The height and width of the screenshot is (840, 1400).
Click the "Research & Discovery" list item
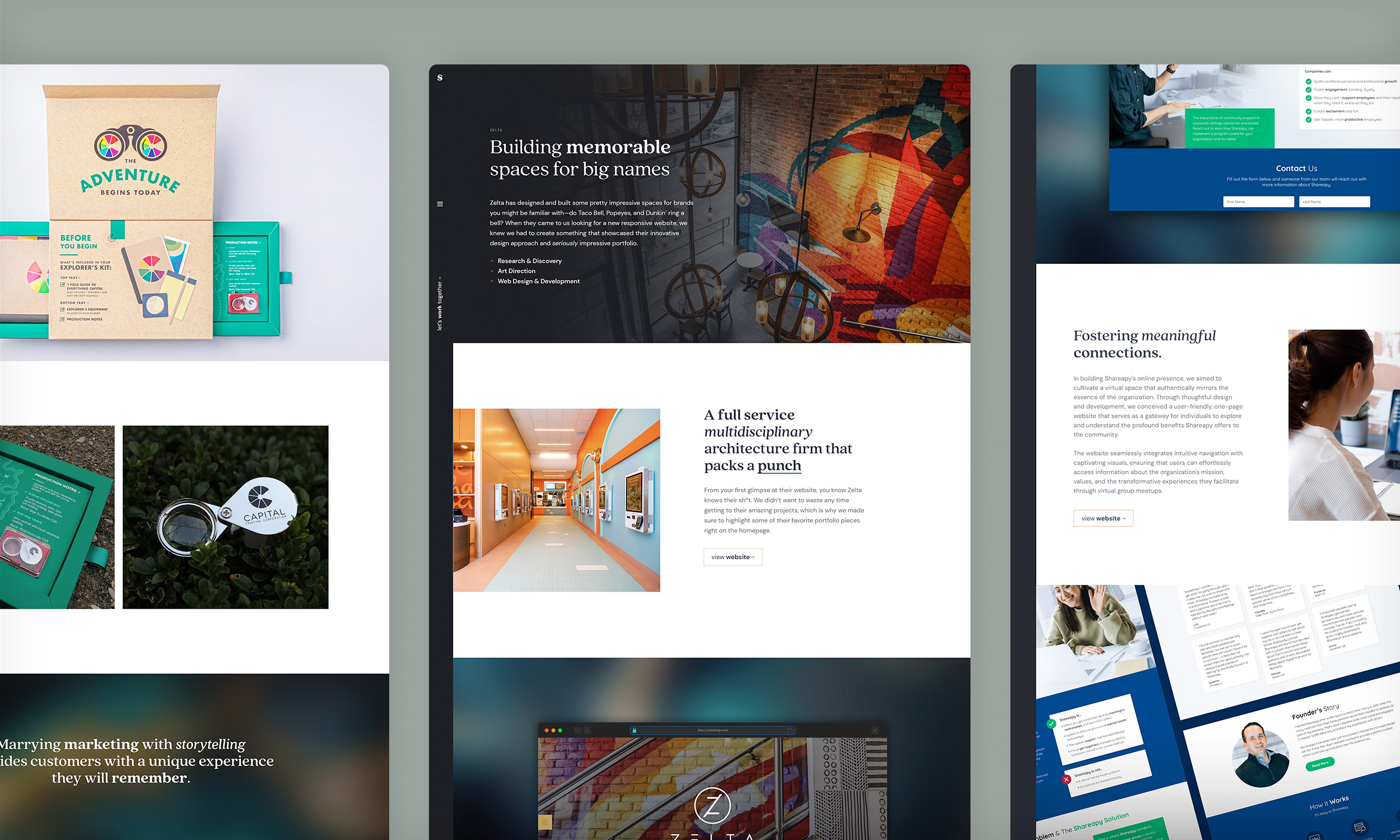click(x=530, y=261)
